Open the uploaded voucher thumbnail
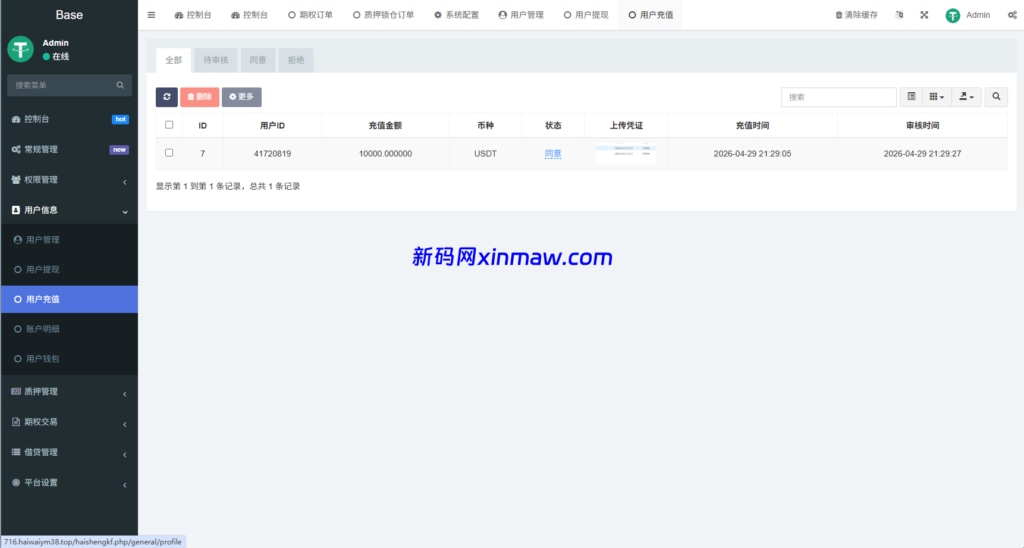The width and height of the screenshot is (1024, 548). click(x=626, y=153)
